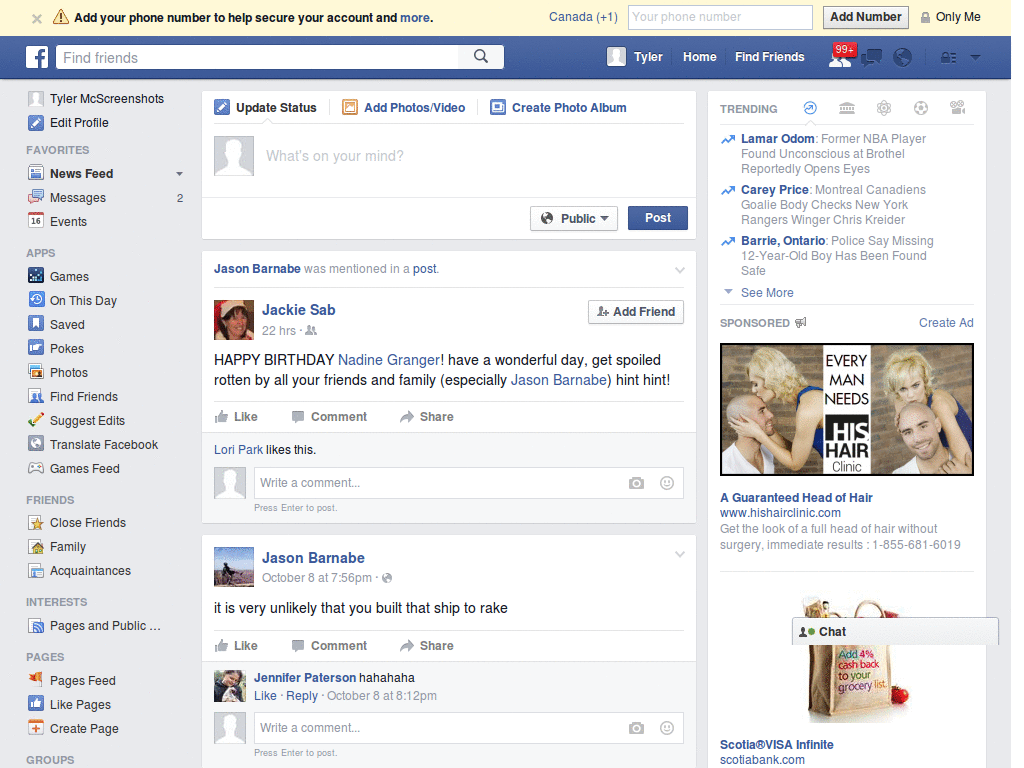Open Nadine Granger profile link
1024x768 pixels.
[x=389, y=360]
